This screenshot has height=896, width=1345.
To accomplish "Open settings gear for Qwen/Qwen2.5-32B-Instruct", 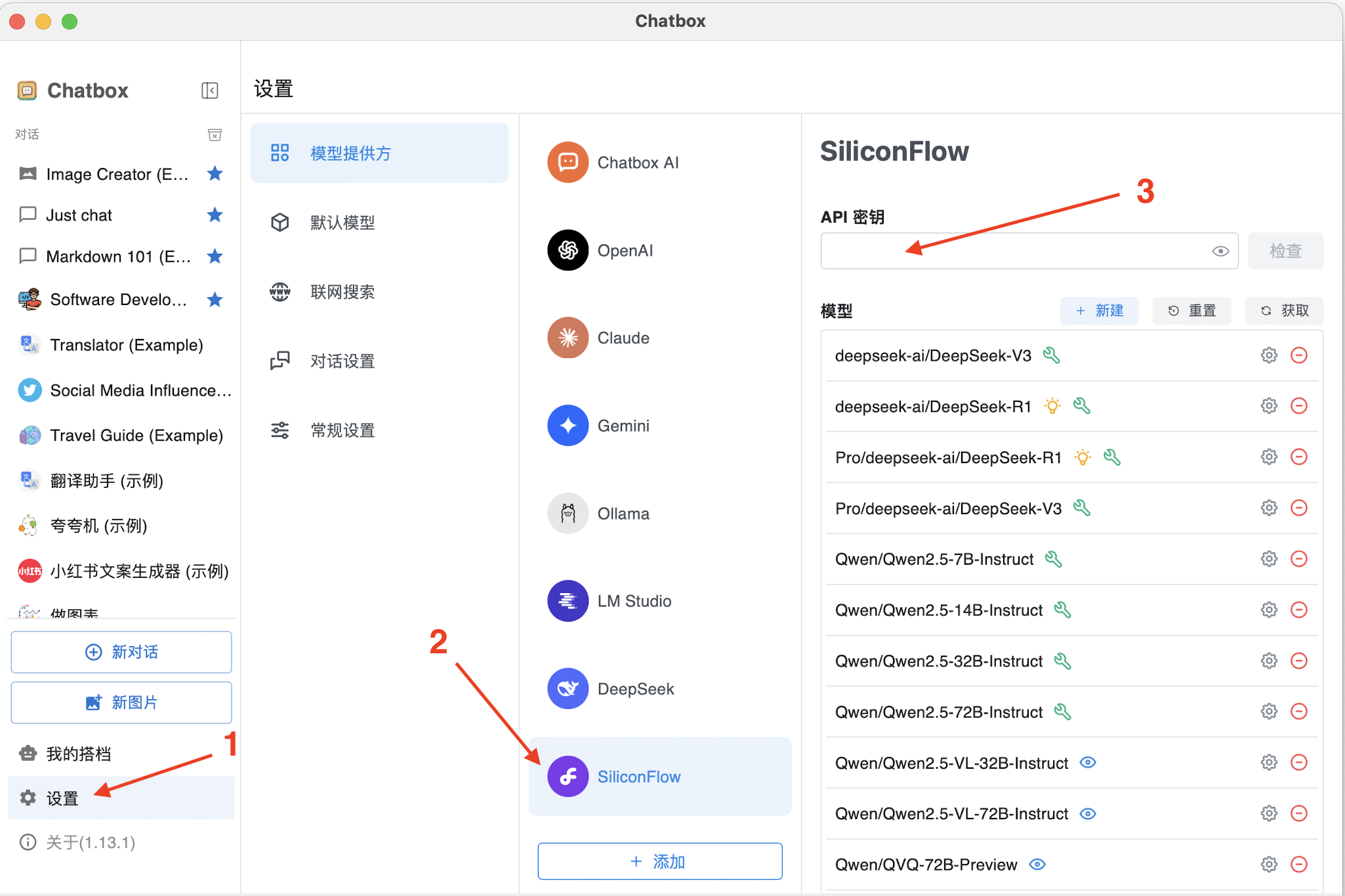I will 1269,661.
